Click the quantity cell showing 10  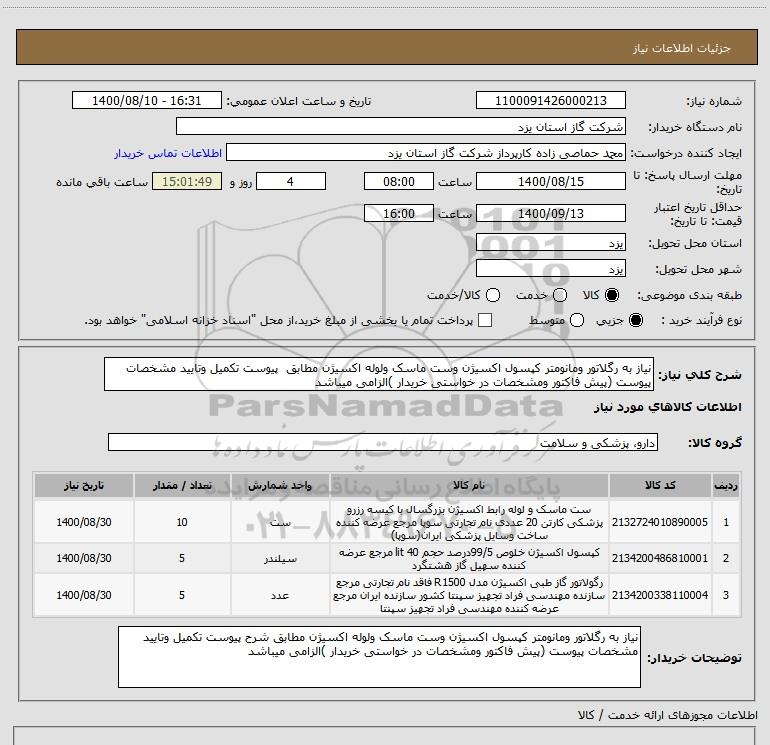(182, 522)
